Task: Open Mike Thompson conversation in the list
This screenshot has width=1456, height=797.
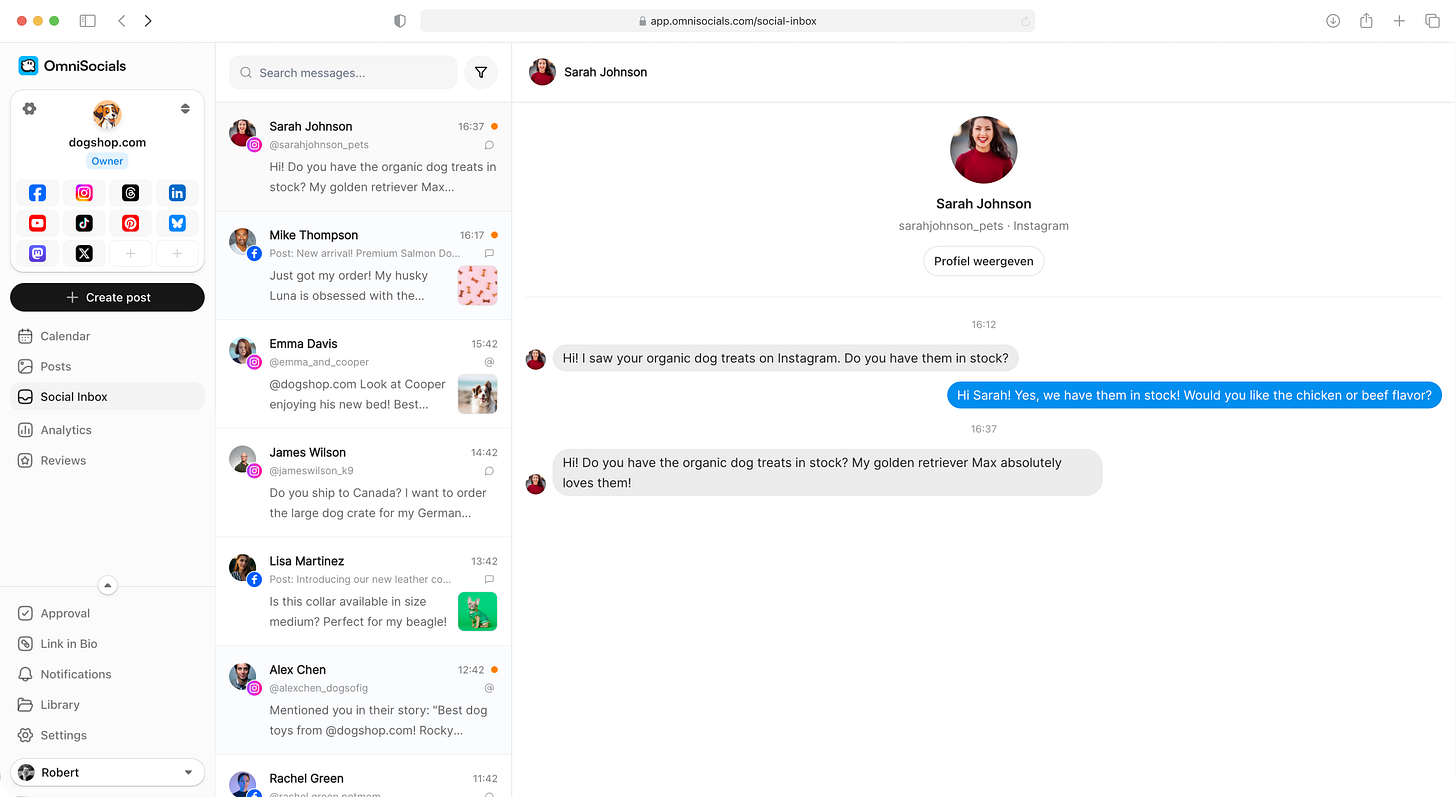Action: 363,265
